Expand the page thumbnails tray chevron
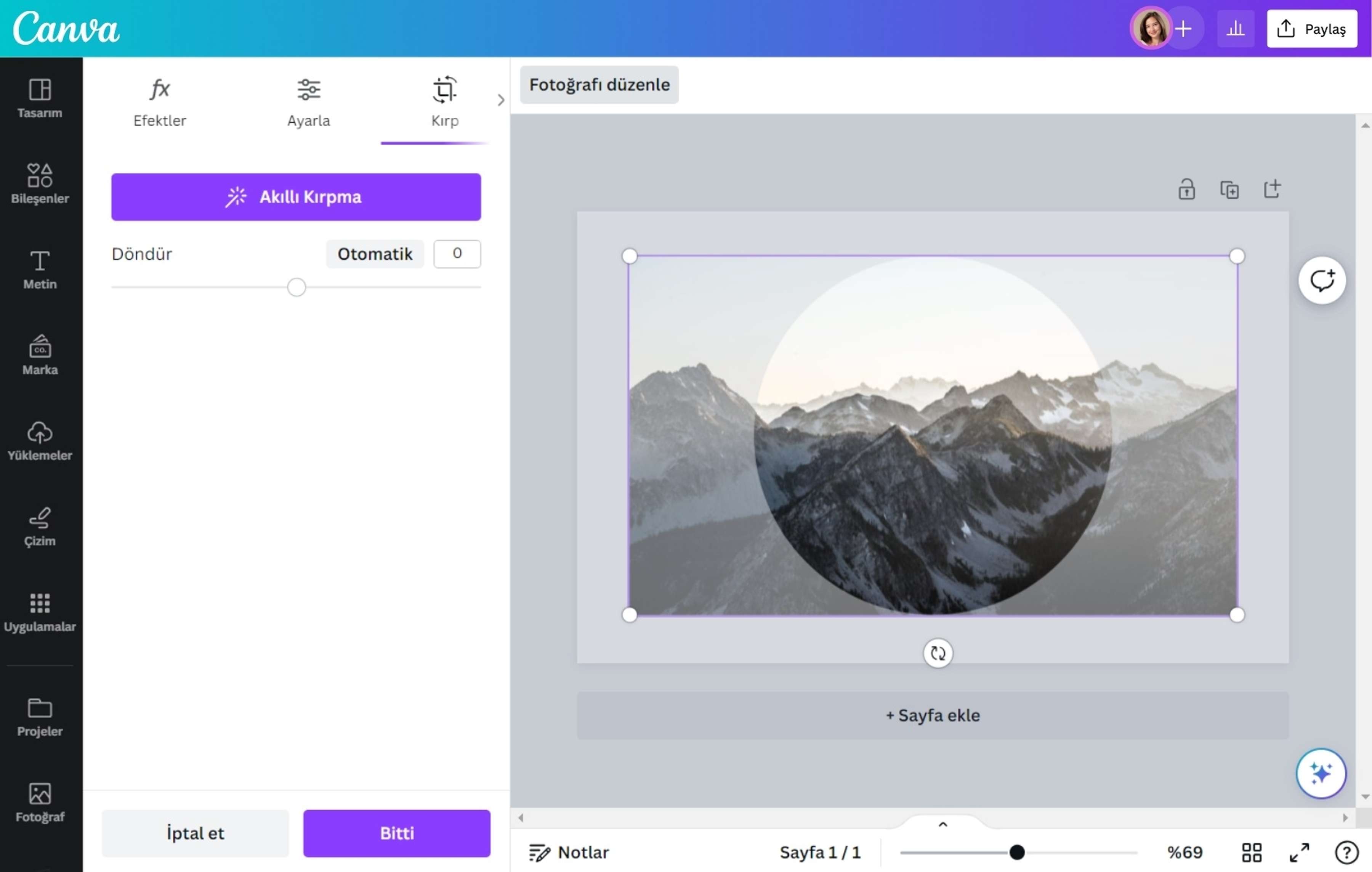The height and width of the screenshot is (872, 1372). coord(942,824)
